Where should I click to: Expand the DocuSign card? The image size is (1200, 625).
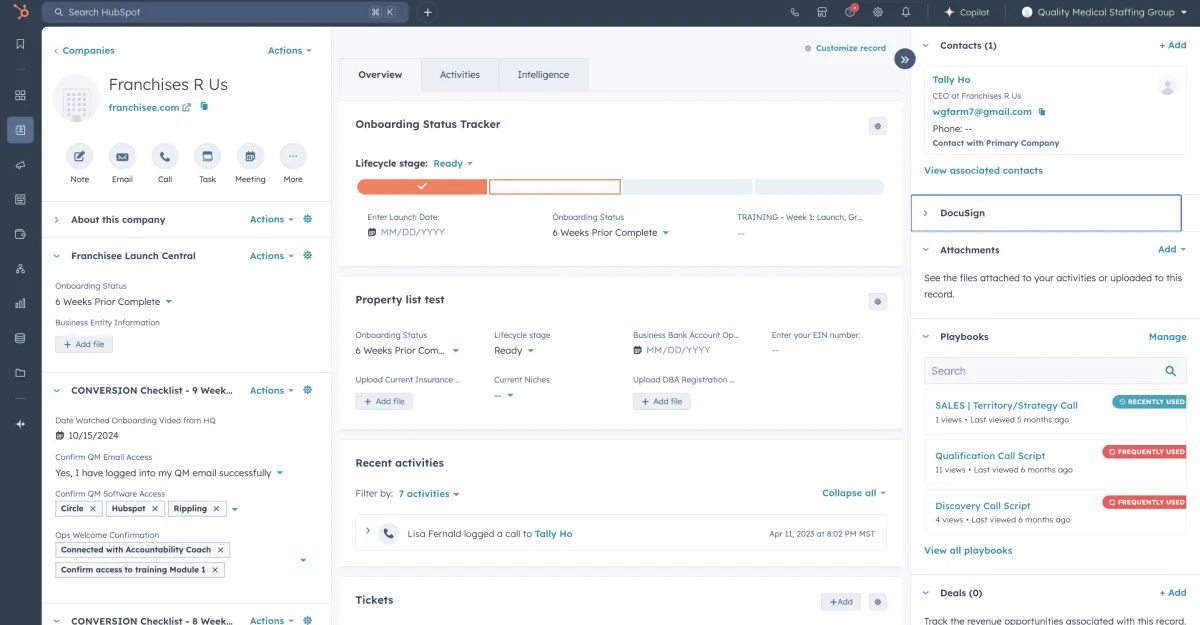[x=926, y=213]
